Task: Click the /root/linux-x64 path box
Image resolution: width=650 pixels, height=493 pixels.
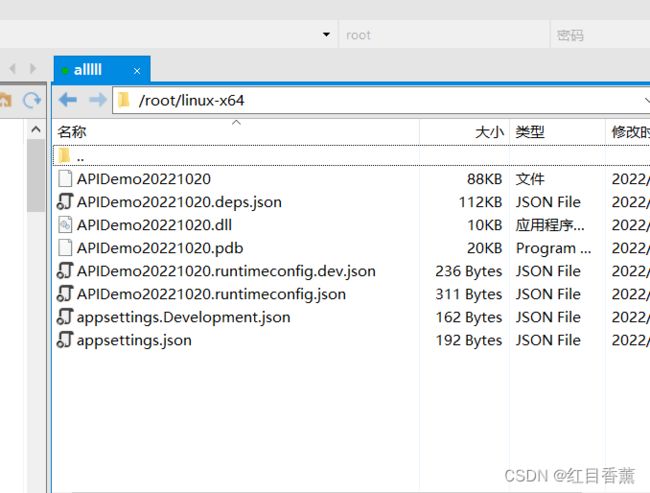Action: [x=381, y=100]
